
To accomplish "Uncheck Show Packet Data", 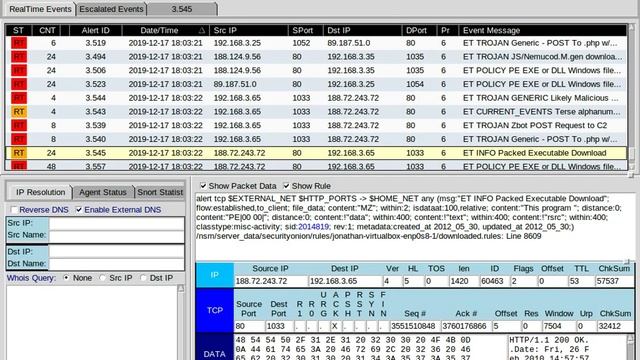I will coord(203,186).
